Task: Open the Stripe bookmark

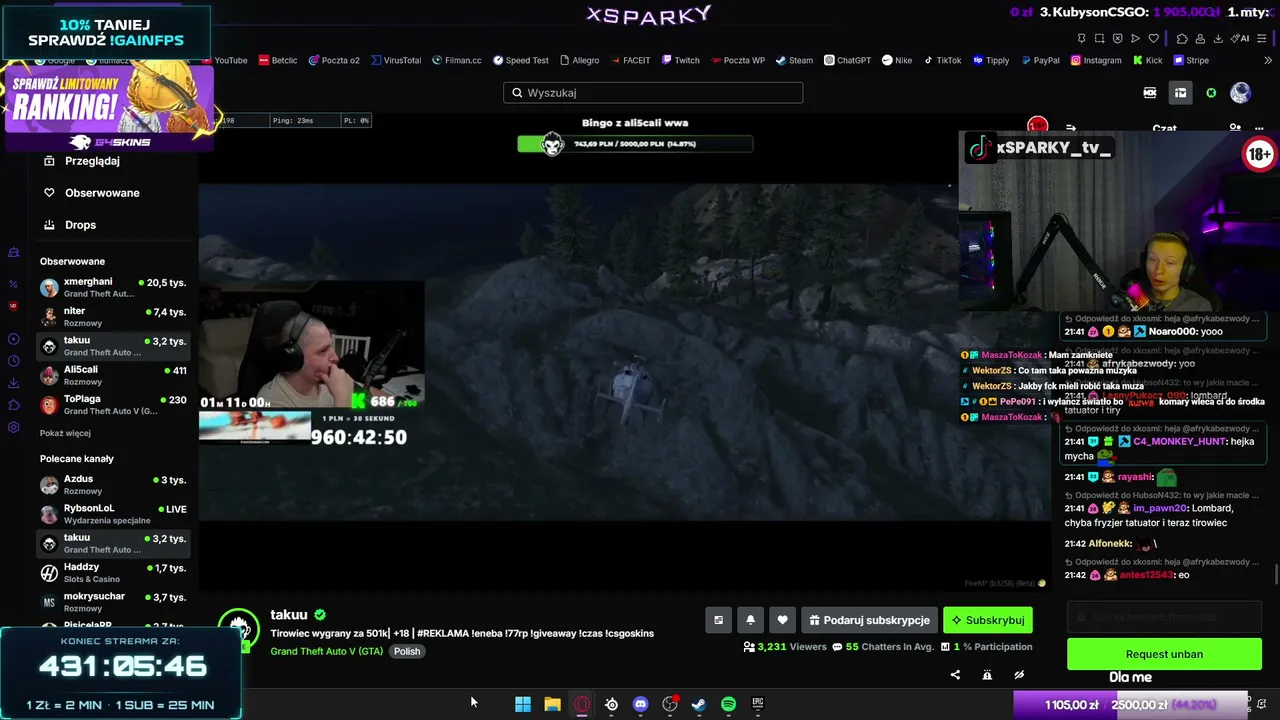Action: coord(1191,60)
